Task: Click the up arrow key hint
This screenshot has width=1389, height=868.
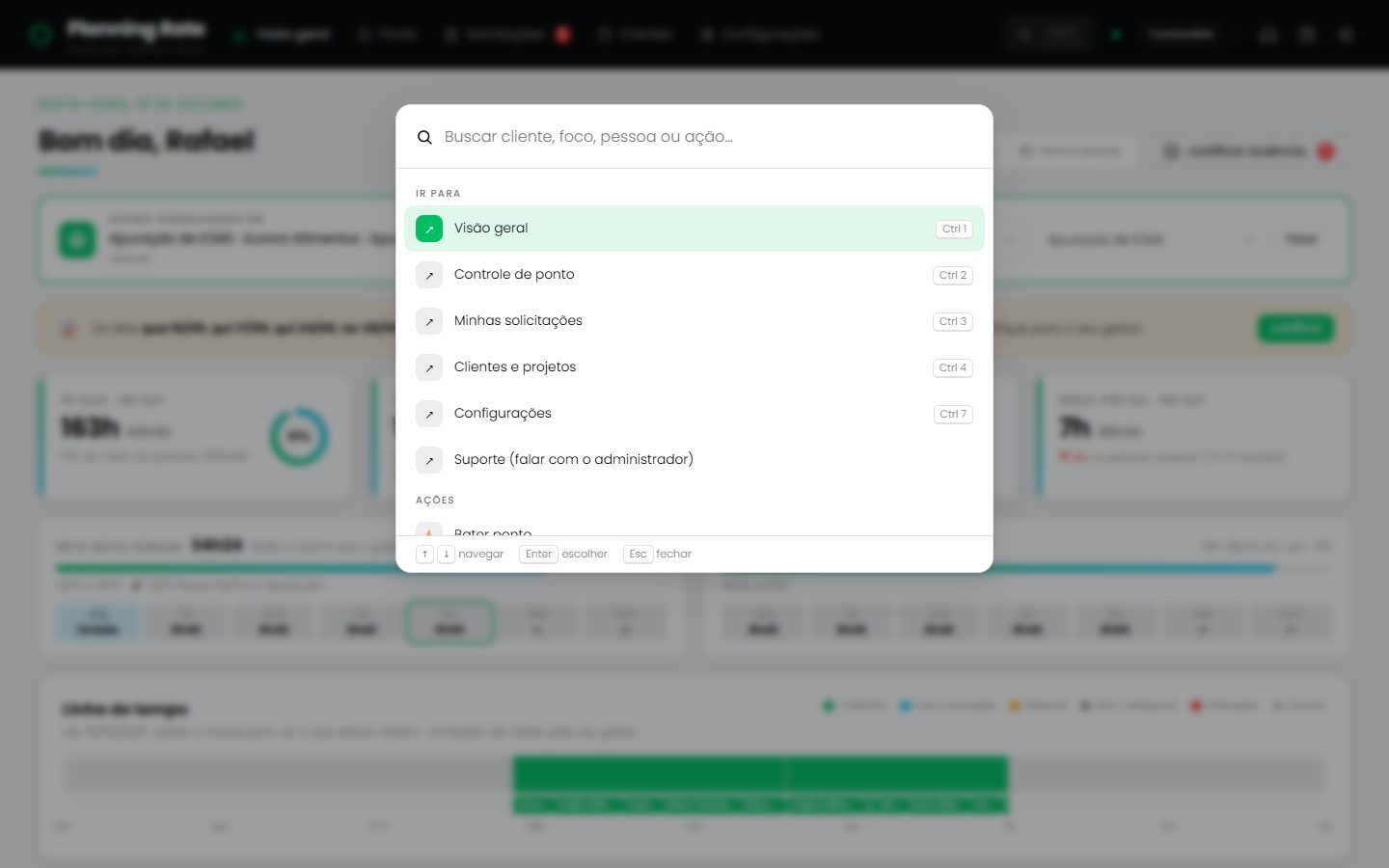Action: [424, 554]
